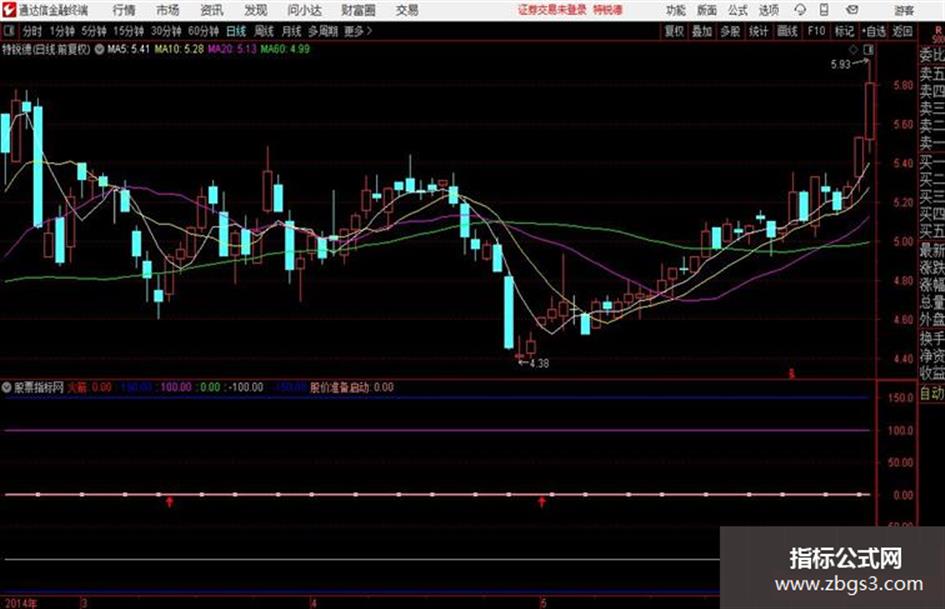Click the MA5: 5.41 indicator value
Viewport: 945px width, 609px height.
tap(128, 49)
